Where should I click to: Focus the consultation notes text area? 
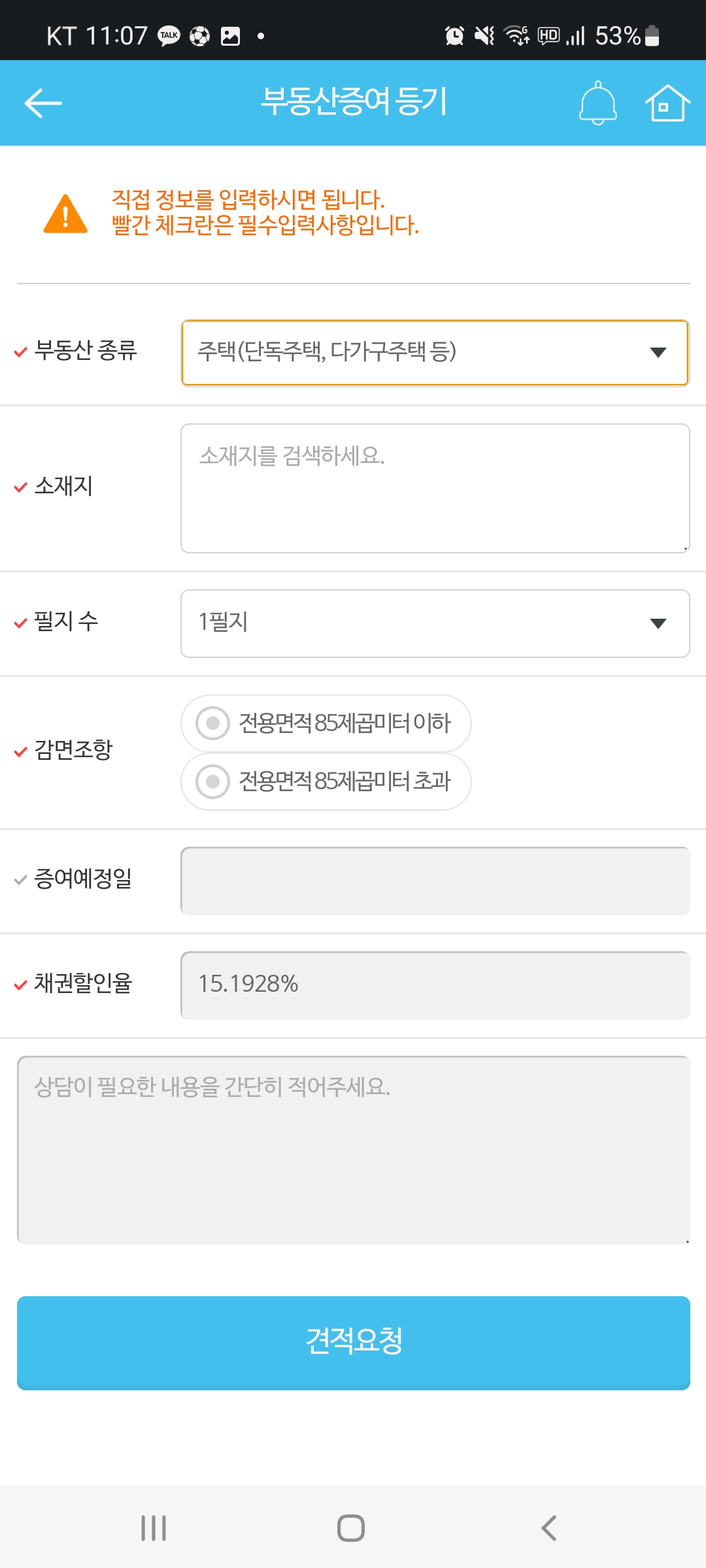(x=354, y=1150)
